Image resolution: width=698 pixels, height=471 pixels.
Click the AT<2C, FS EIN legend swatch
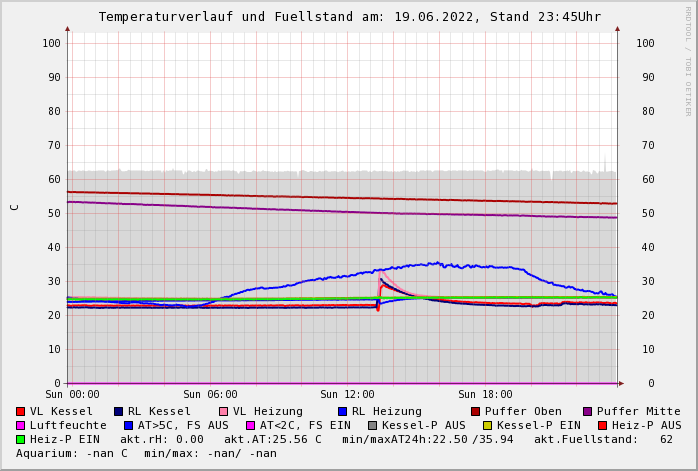250,425
